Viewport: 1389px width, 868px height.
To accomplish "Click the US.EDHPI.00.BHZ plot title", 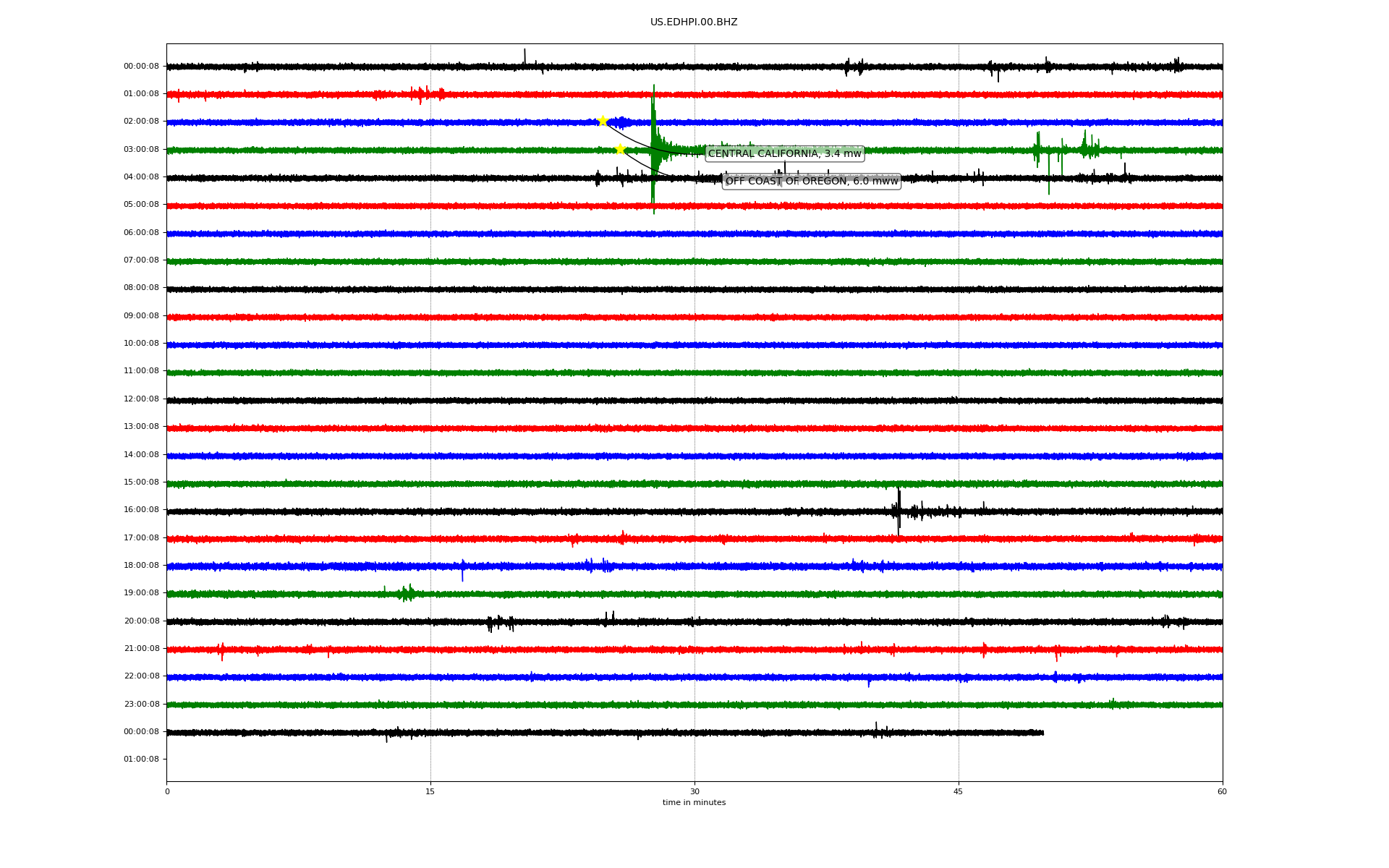I will tap(693, 22).
